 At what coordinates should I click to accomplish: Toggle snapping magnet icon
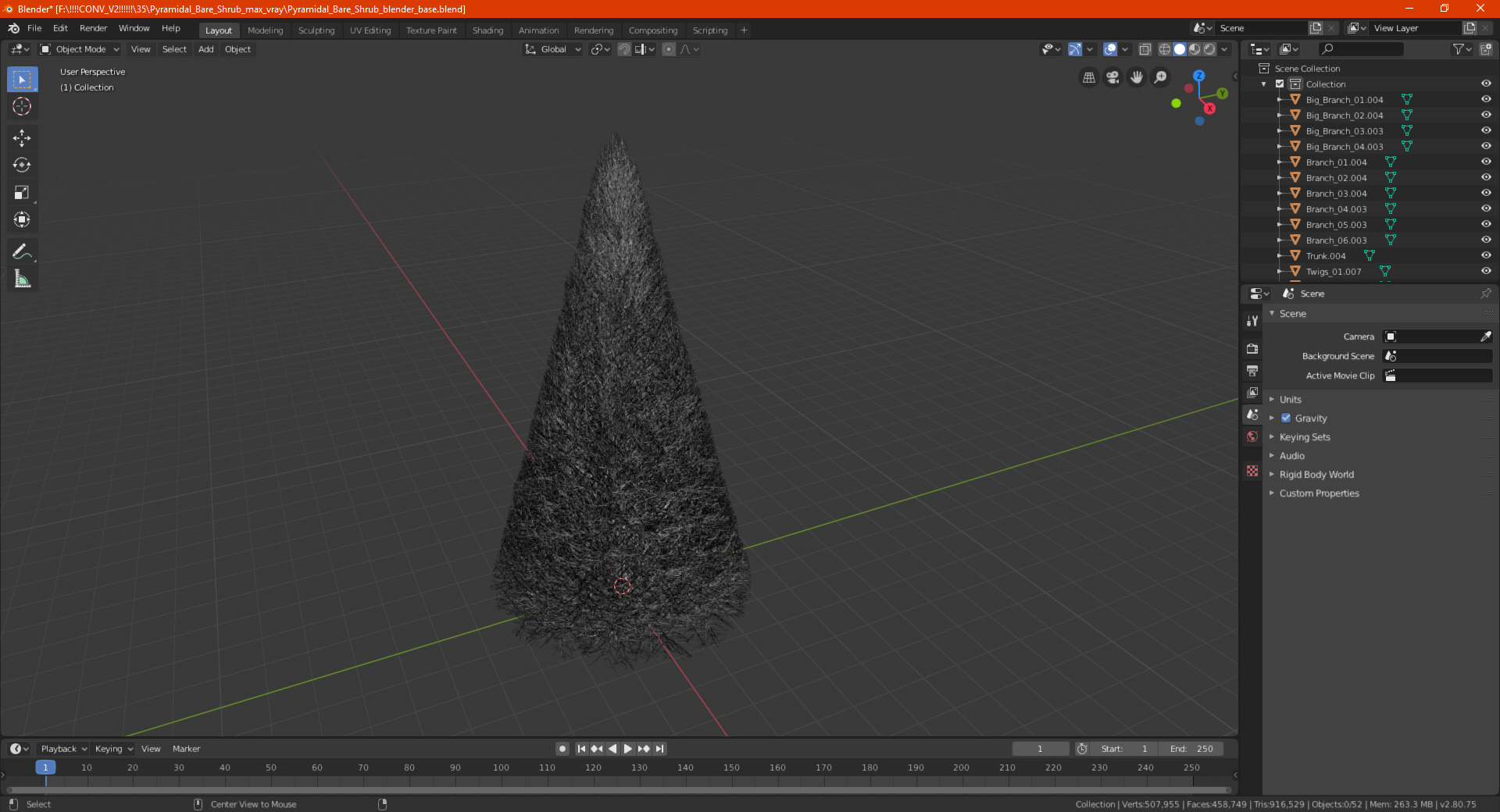point(624,49)
